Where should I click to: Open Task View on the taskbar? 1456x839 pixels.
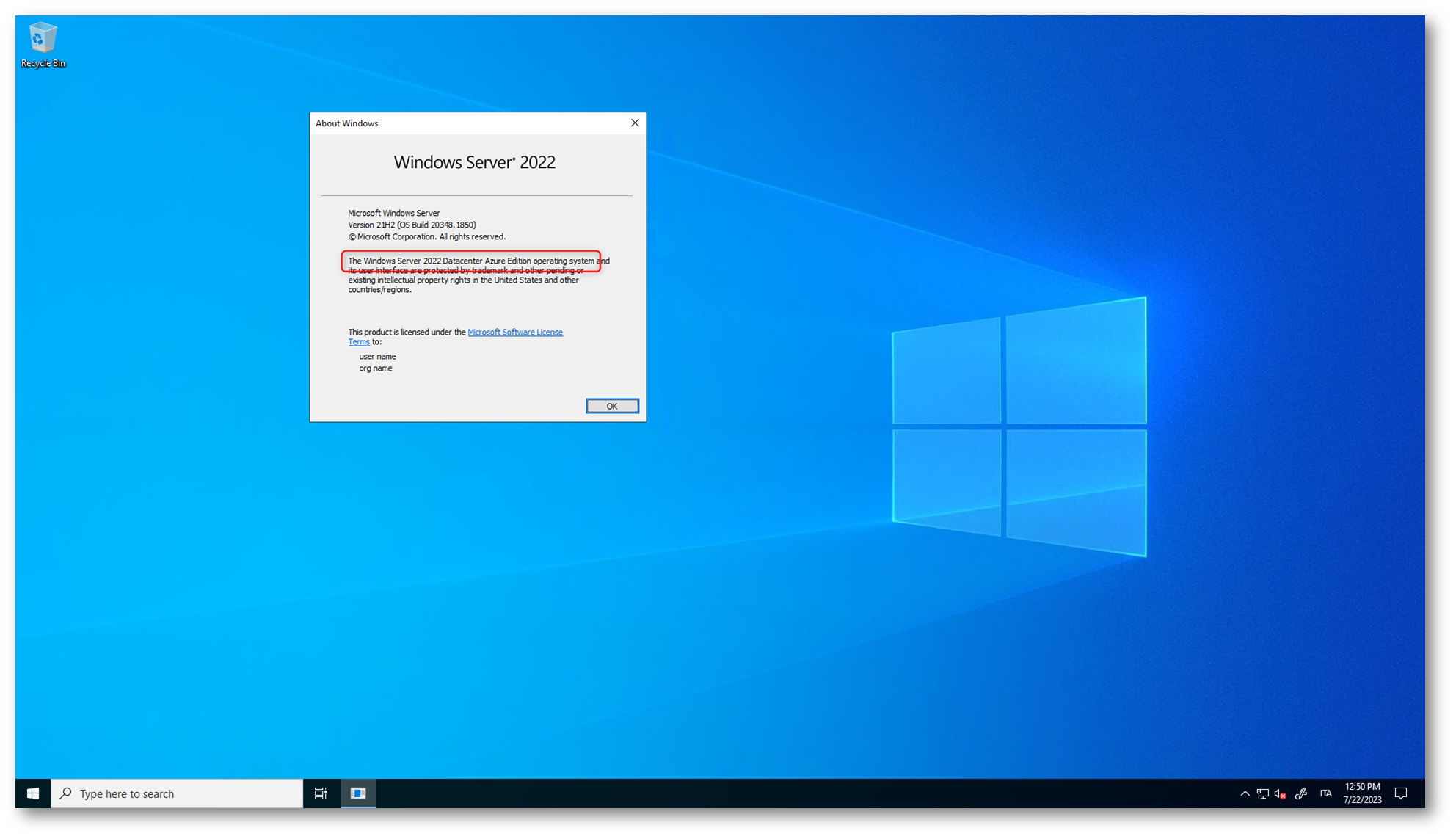(321, 793)
